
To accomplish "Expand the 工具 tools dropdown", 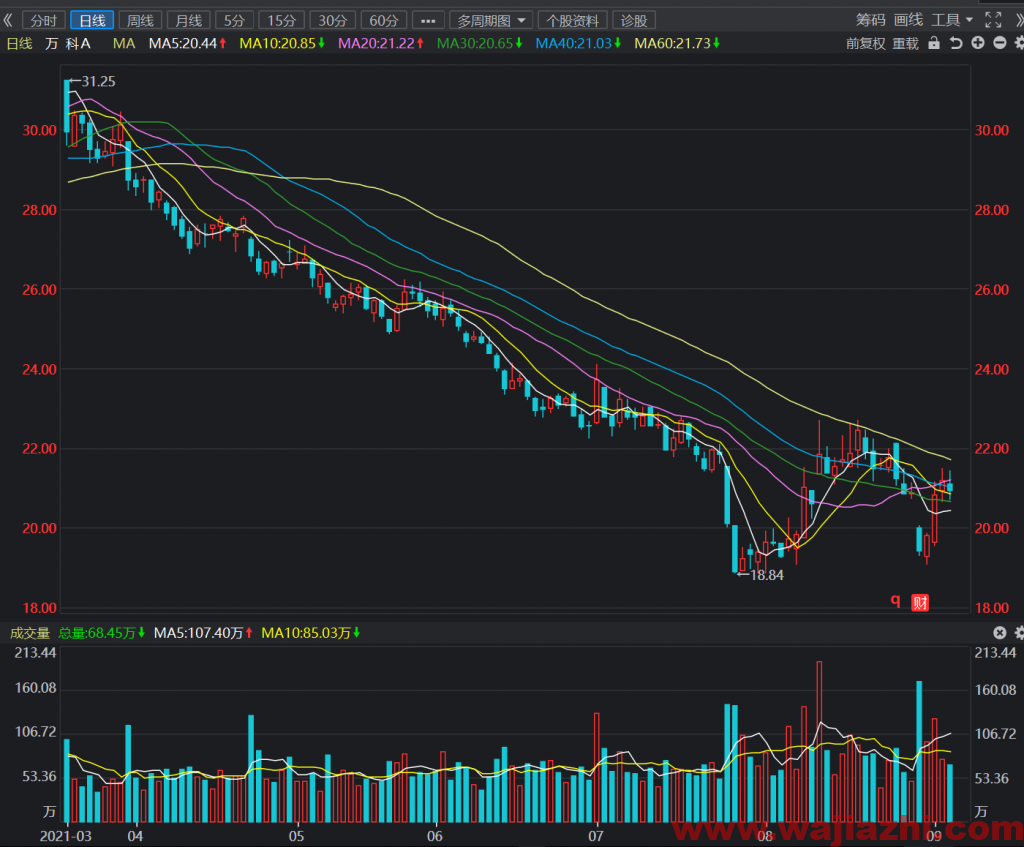I will 952,20.
